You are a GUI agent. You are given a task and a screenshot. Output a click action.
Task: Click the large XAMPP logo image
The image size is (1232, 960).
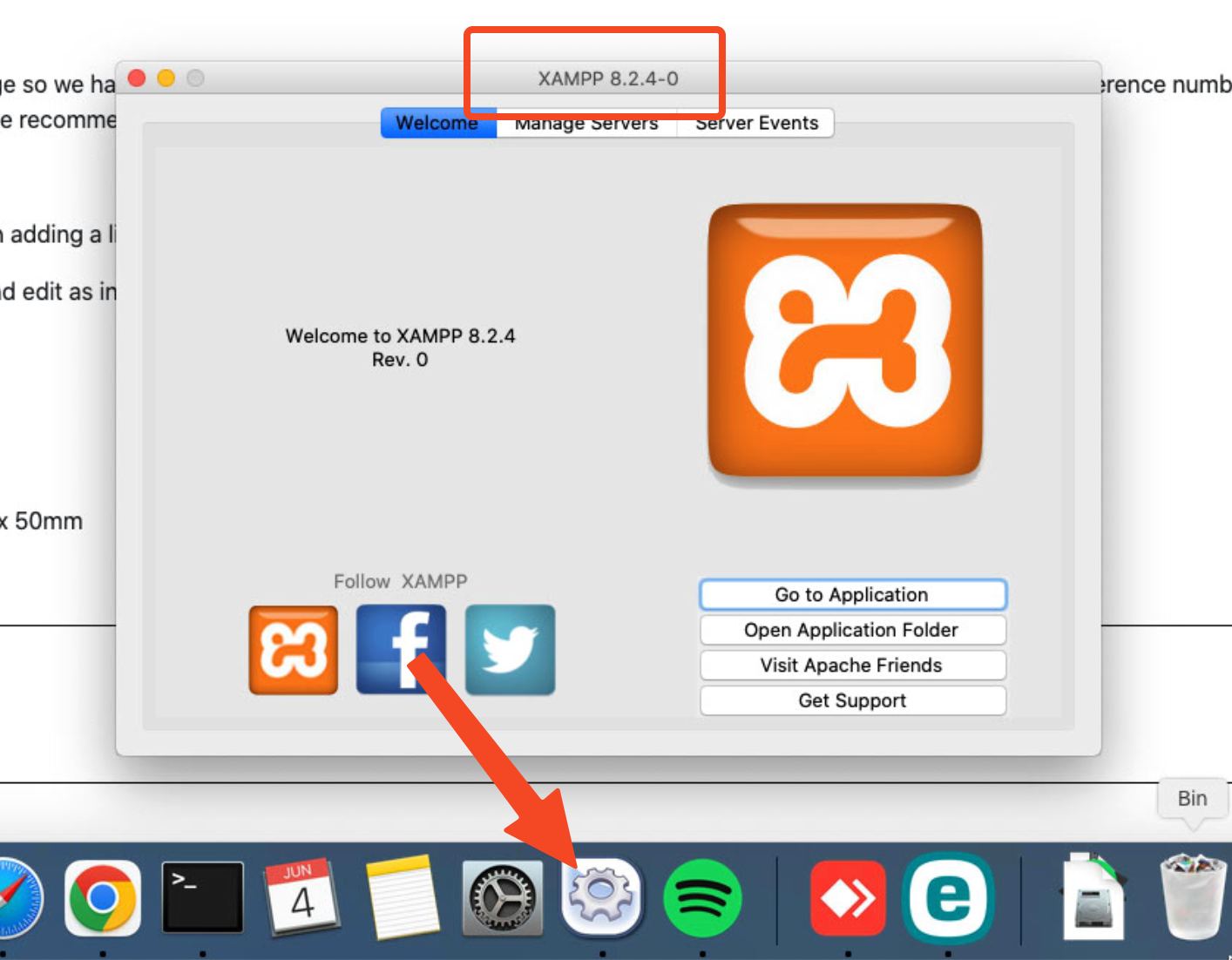845,341
